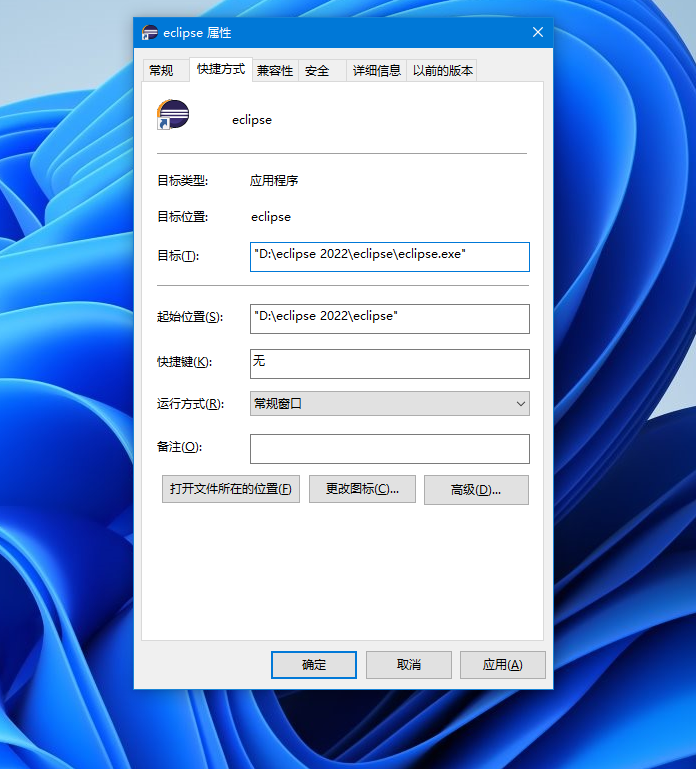Click the eclipse name next to icon
Screen dimensions: 696x769
tap(252, 120)
